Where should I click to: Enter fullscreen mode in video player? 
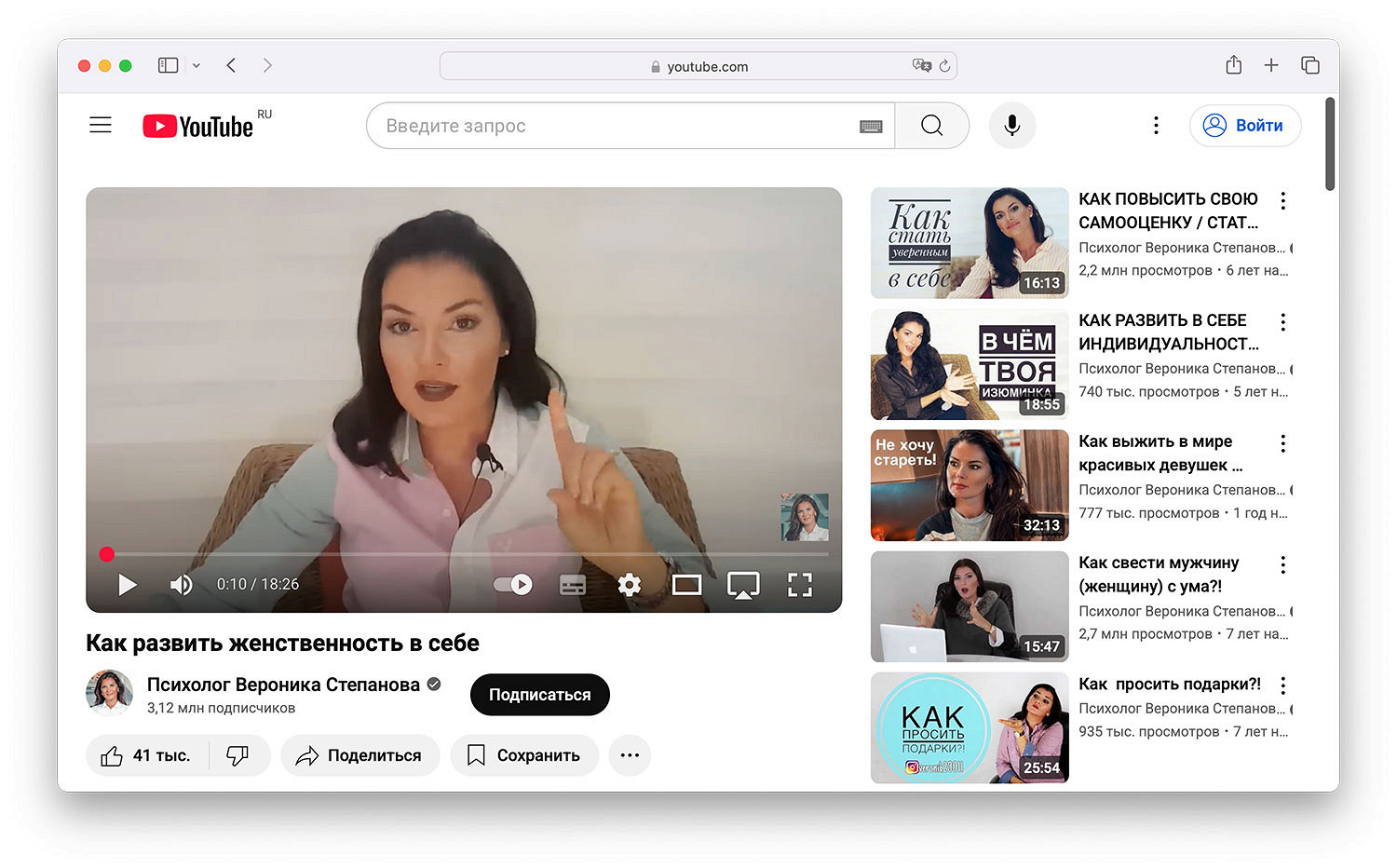click(799, 585)
